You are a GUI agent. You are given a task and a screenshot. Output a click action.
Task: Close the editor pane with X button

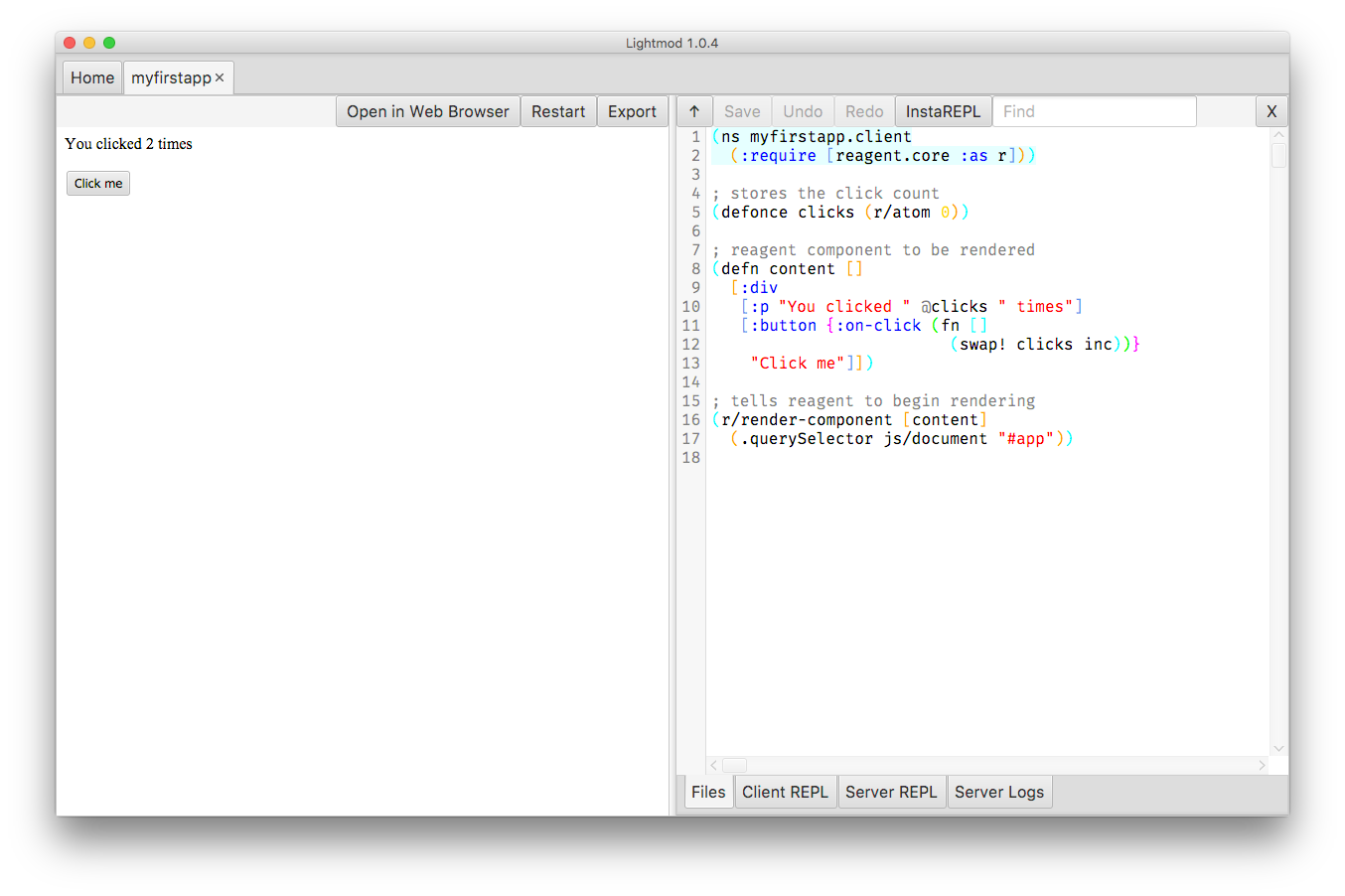1271,111
